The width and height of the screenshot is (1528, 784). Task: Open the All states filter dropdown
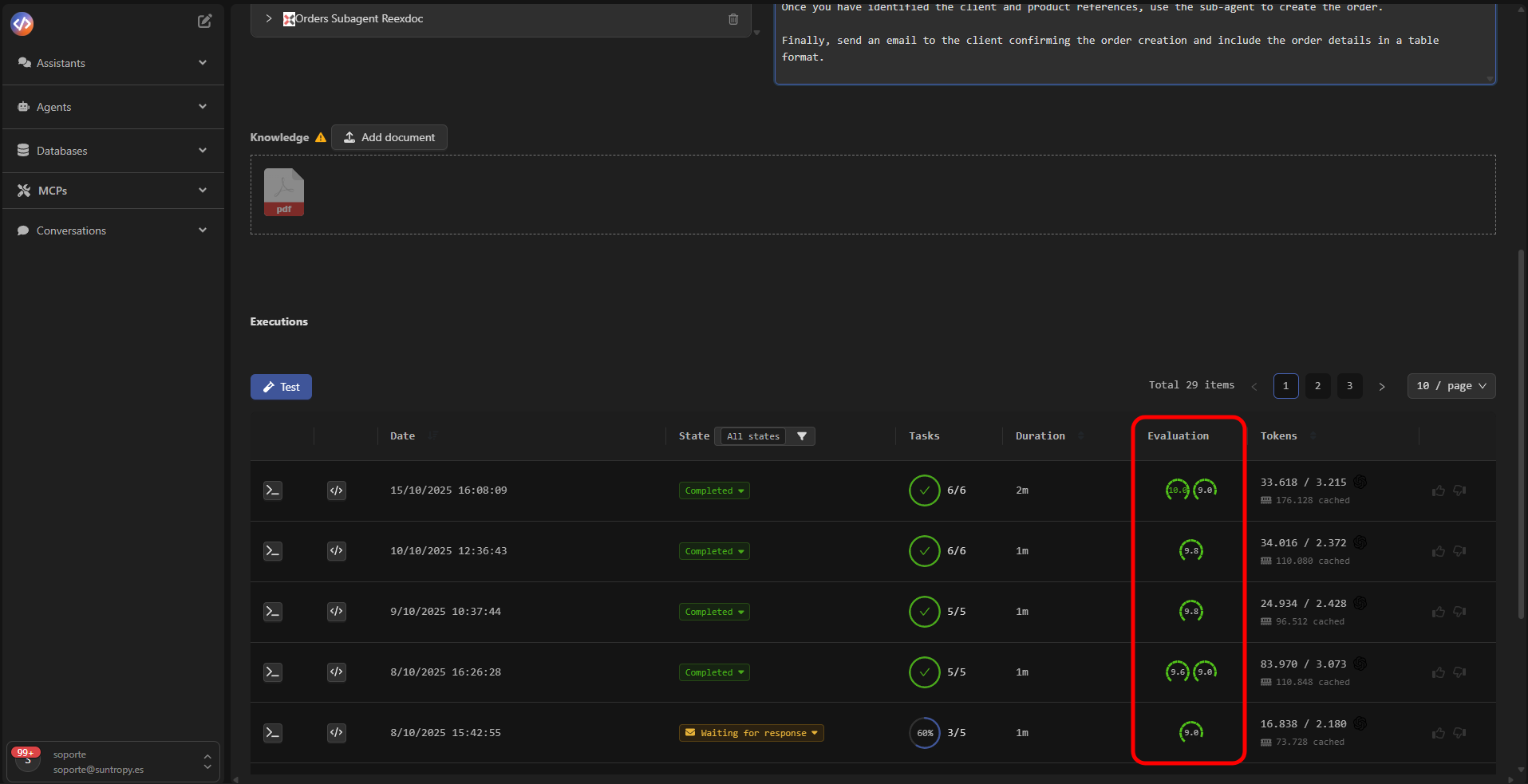[753, 436]
